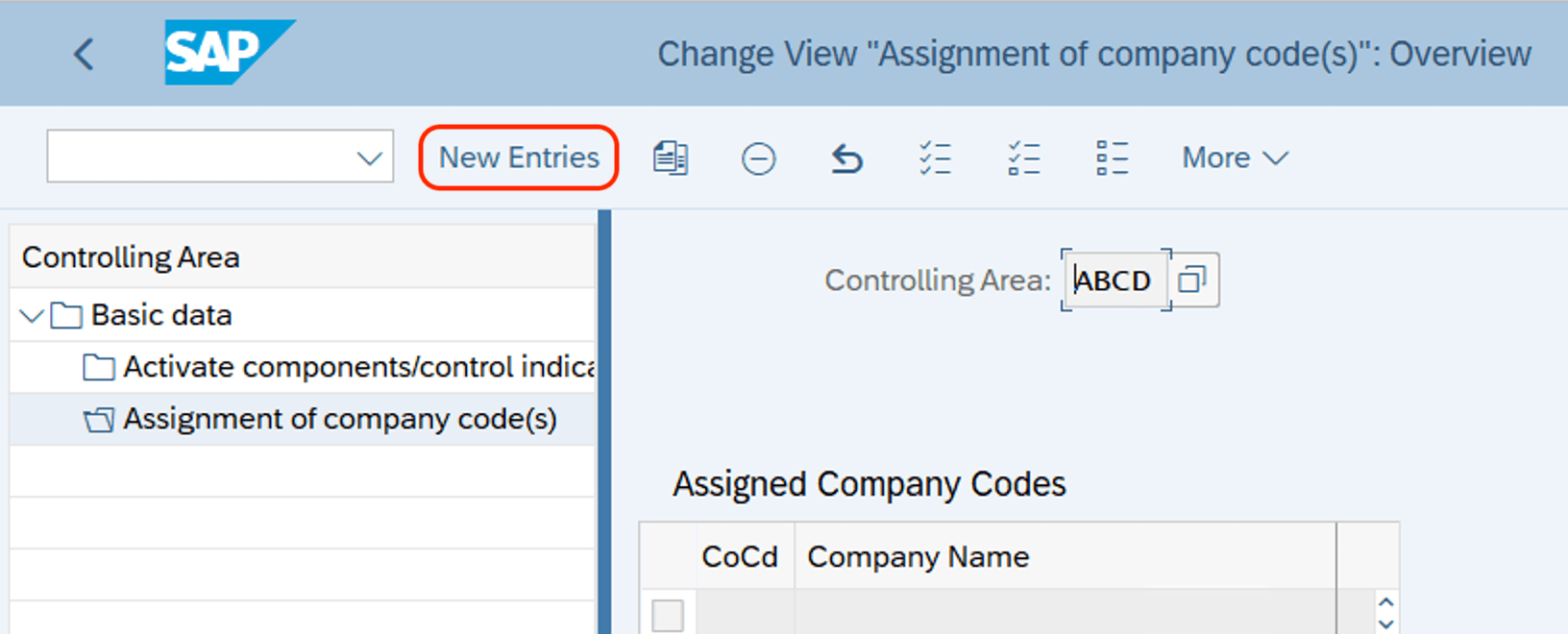1568x634 pixels.
Task: Select the Delete entry icon
Action: point(758,157)
